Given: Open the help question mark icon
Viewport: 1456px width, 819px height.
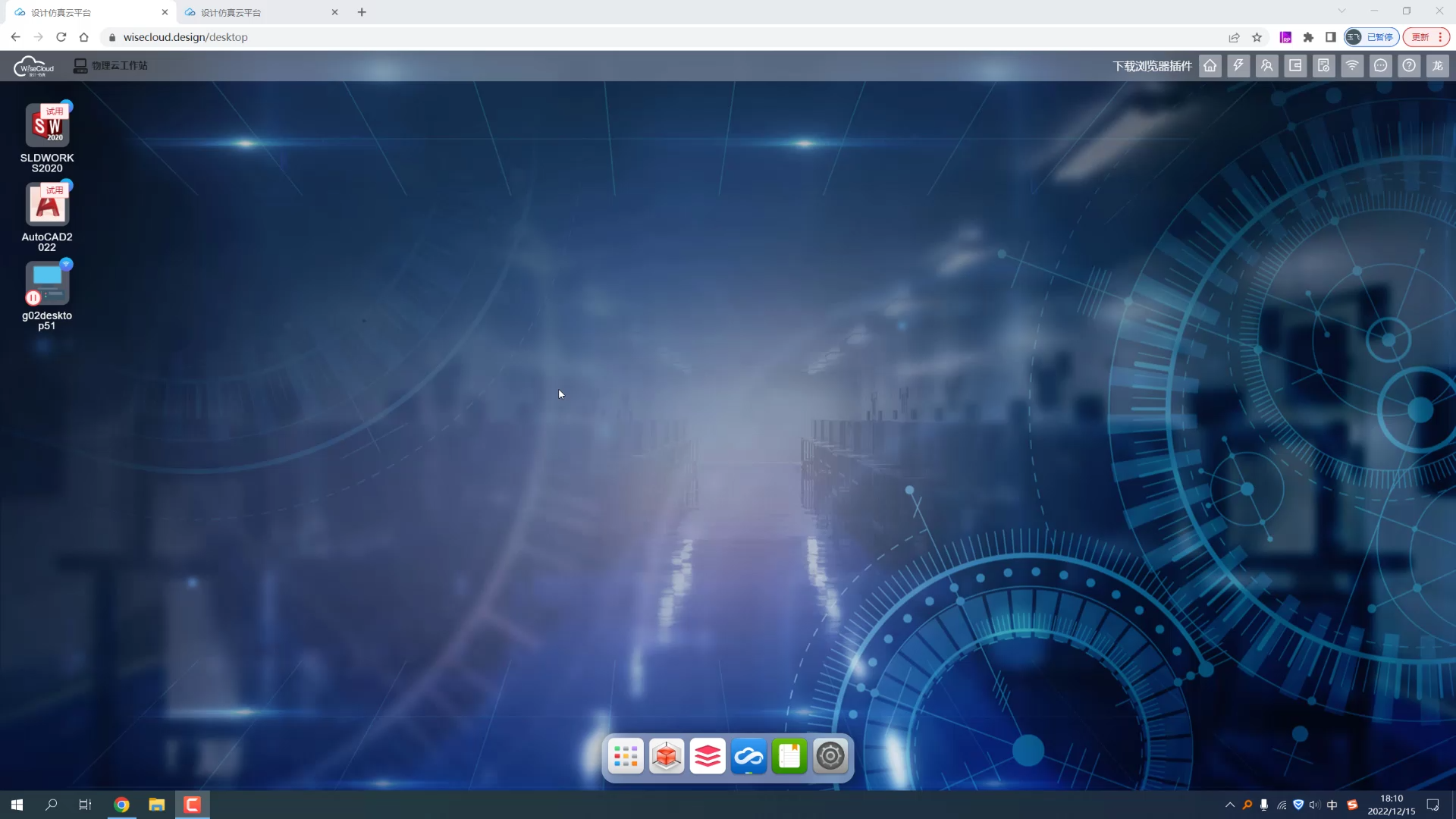Looking at the screenshot, I should 1409,66.
